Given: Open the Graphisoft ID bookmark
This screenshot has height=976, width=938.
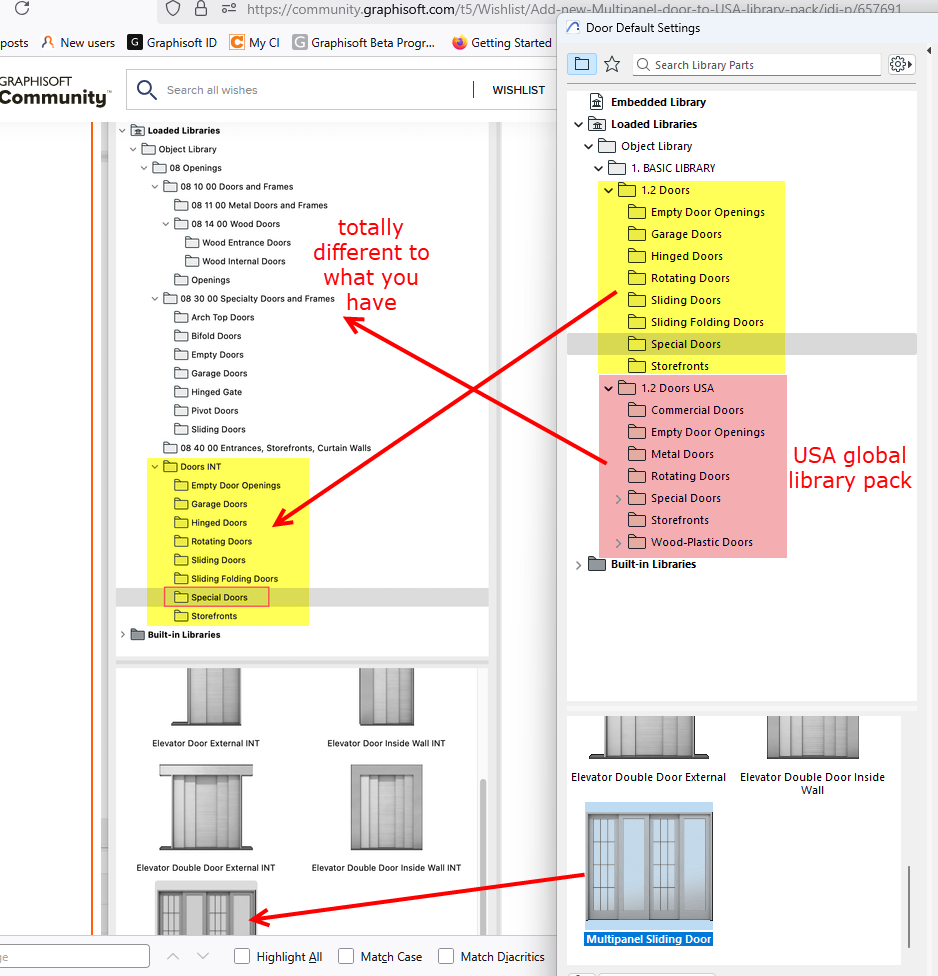Looking at the screenshot, I should tap(172, 42).
